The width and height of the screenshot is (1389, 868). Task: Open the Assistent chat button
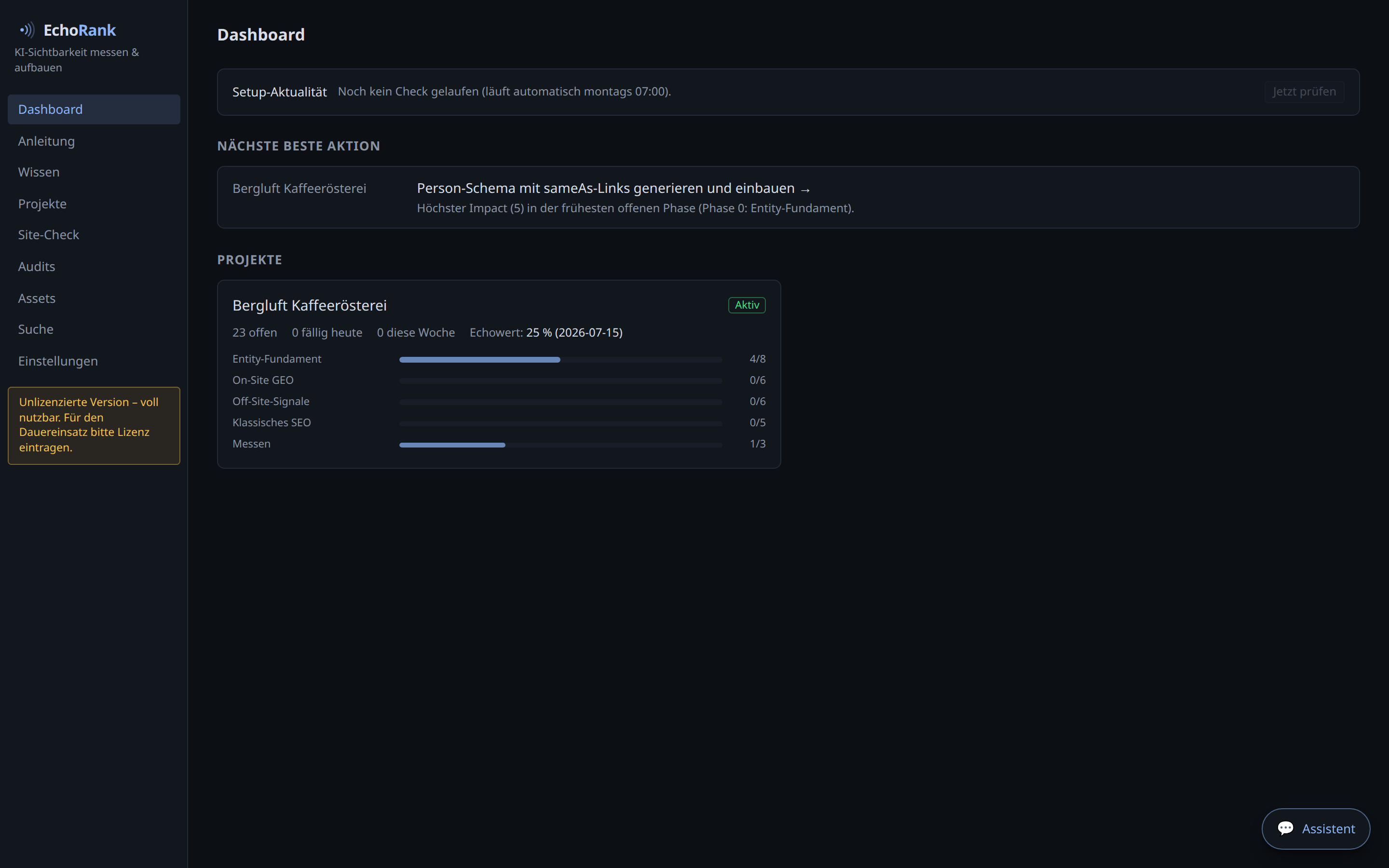tap(1316, 828)
